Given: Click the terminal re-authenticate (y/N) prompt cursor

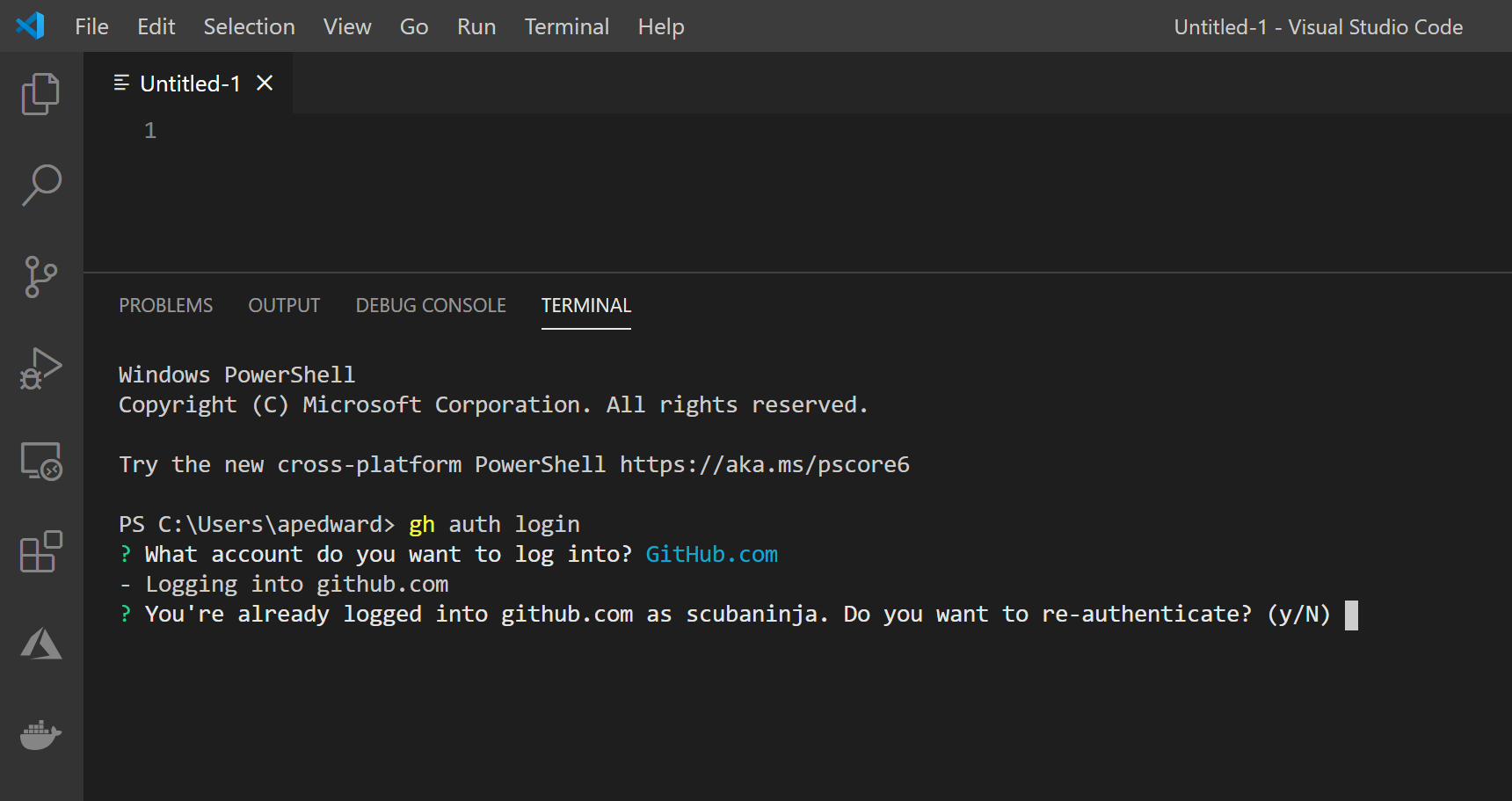Looking at the screenshot, I should tap(1351, 615).
